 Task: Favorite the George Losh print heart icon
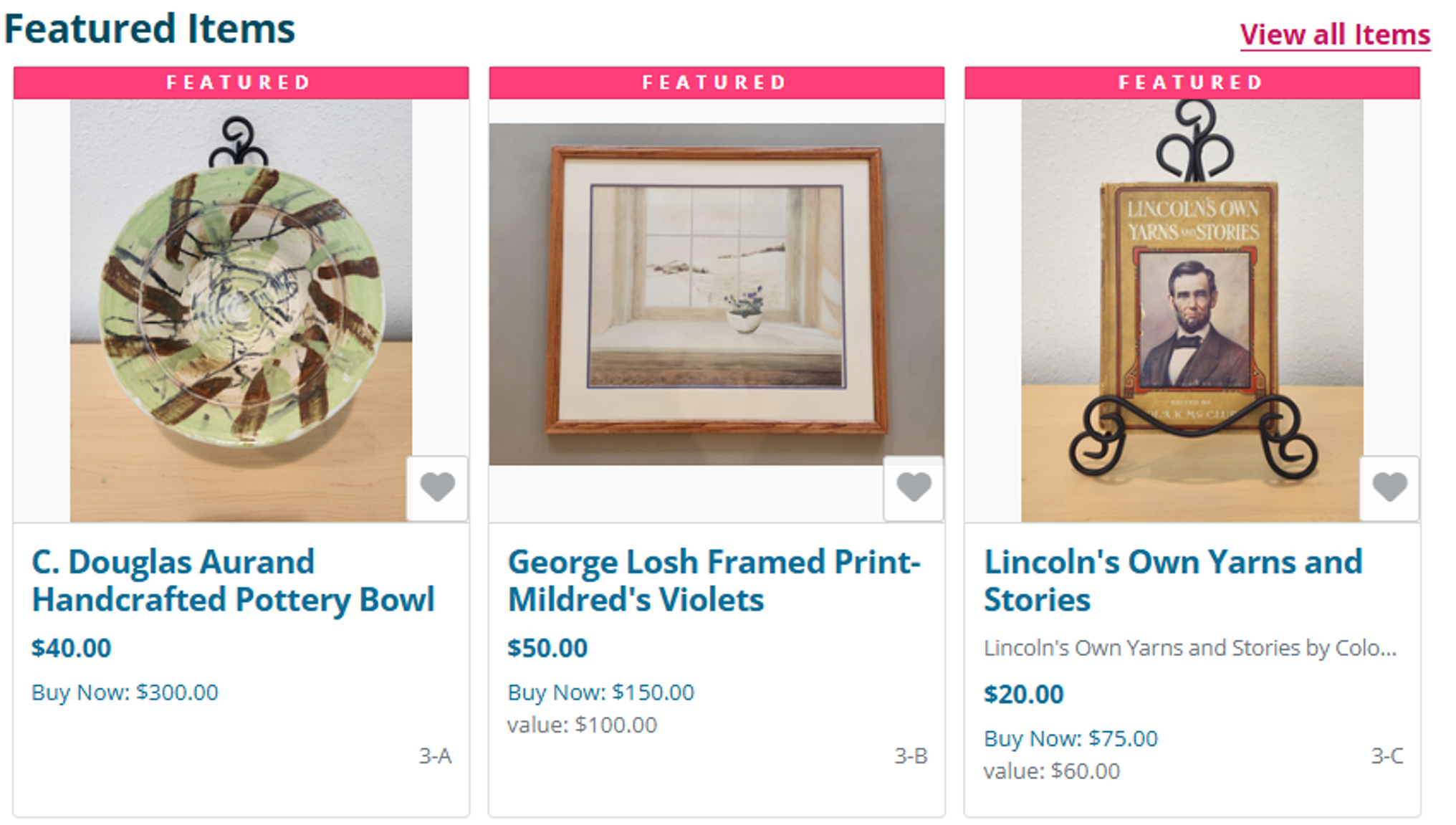coord(914,488)
